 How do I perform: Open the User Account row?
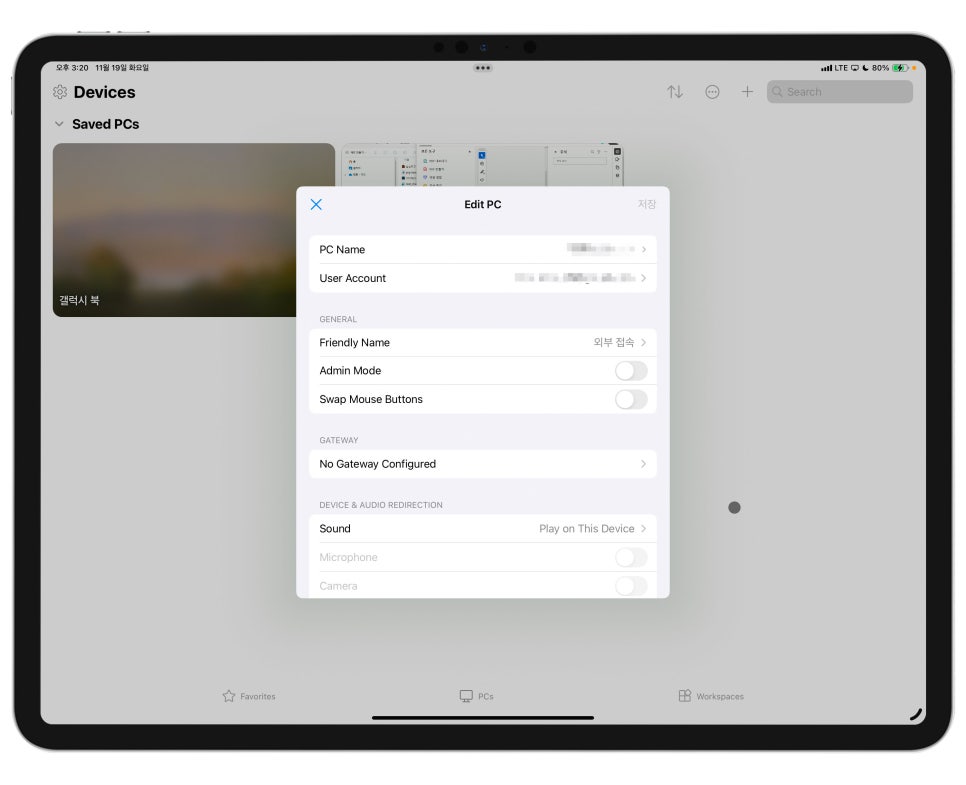[482, 278]
